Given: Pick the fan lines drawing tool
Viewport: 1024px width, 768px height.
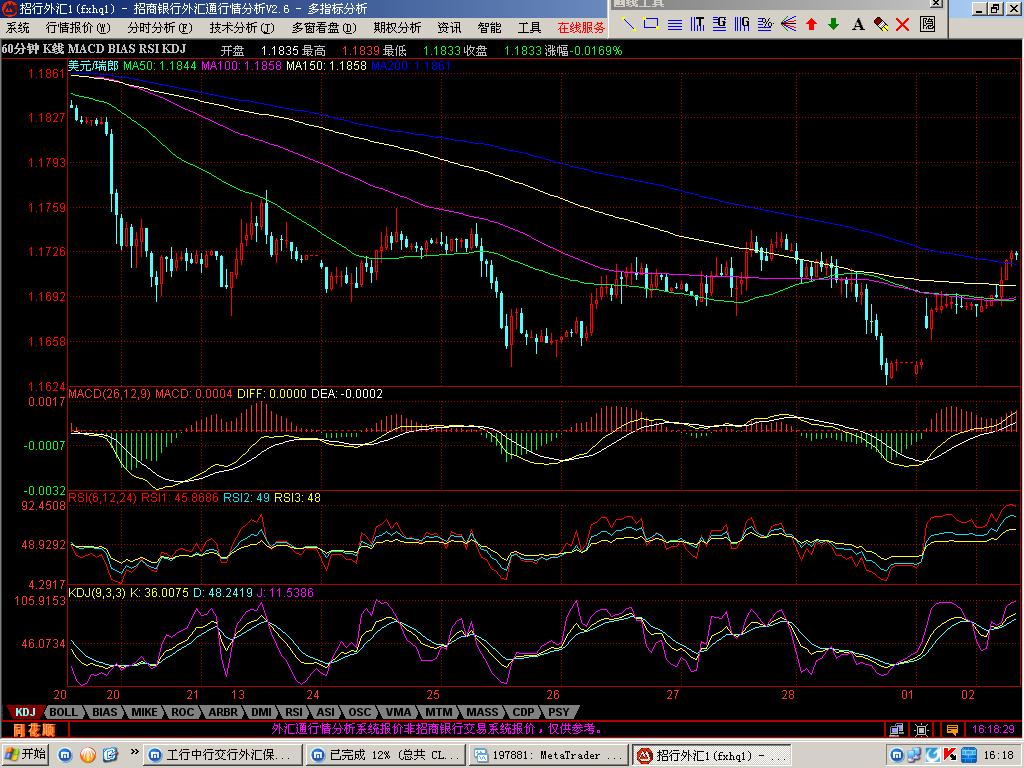Looking at the screenshot, I should tap(787, 24).
